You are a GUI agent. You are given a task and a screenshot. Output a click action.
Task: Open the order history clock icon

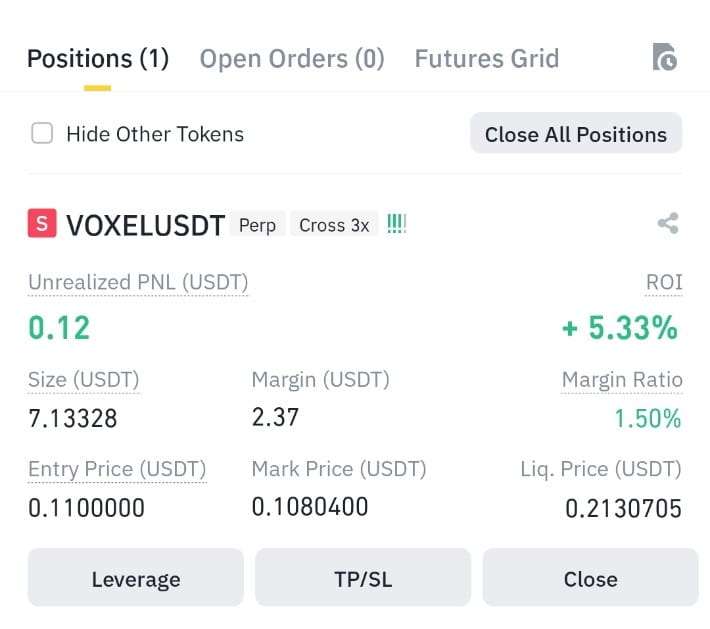[665, 57]
